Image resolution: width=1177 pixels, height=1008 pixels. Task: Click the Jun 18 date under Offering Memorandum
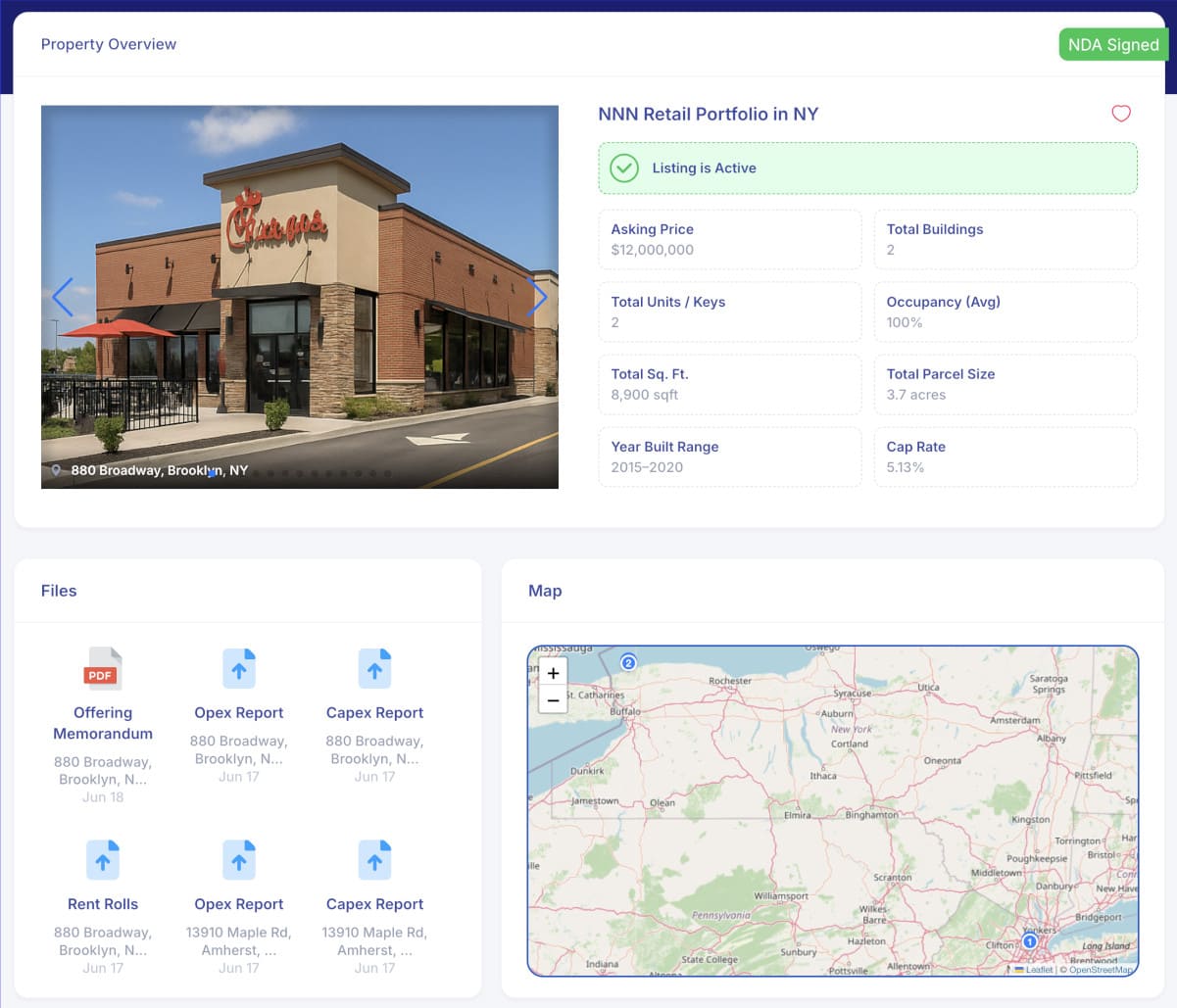click(103, 797)
